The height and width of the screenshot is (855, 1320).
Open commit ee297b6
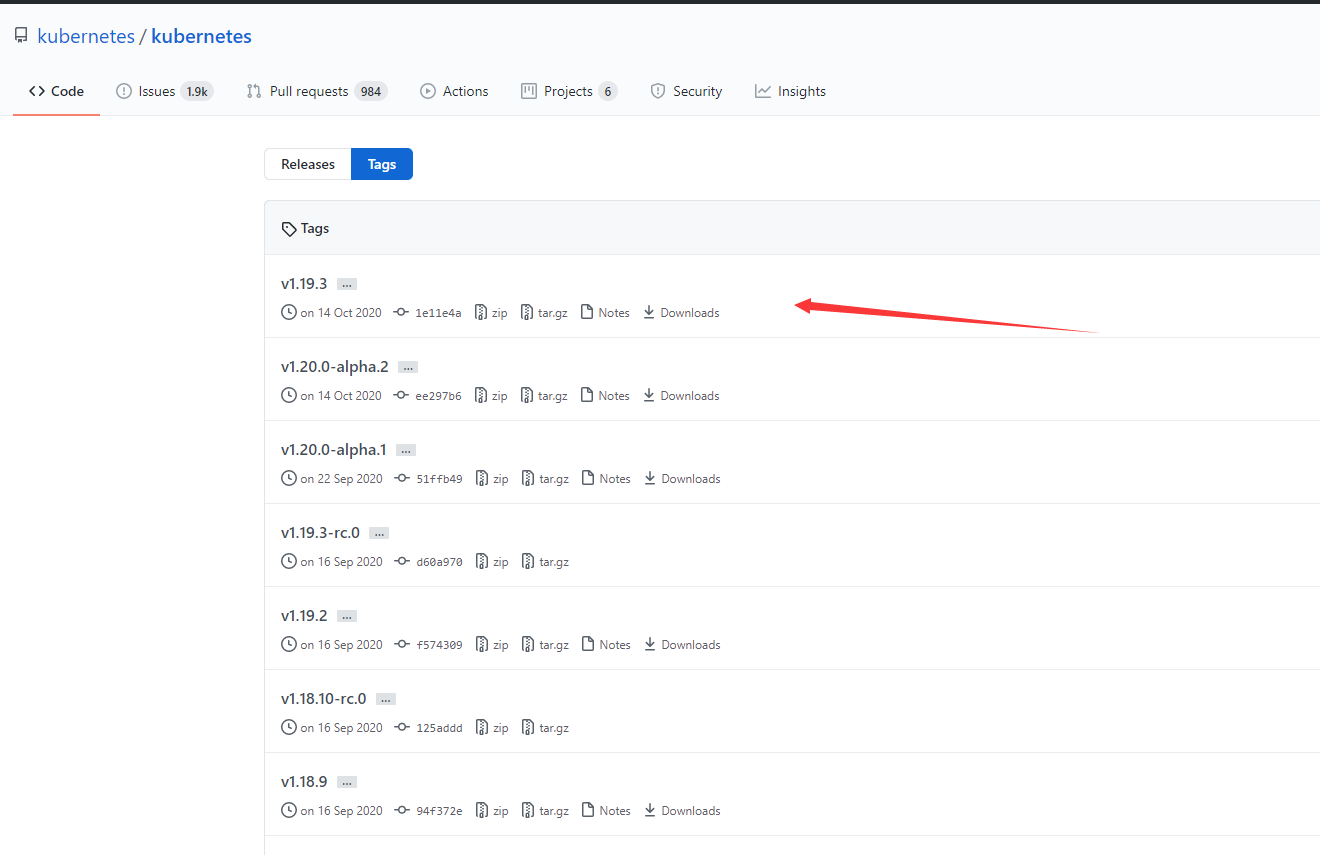[428, 396]
